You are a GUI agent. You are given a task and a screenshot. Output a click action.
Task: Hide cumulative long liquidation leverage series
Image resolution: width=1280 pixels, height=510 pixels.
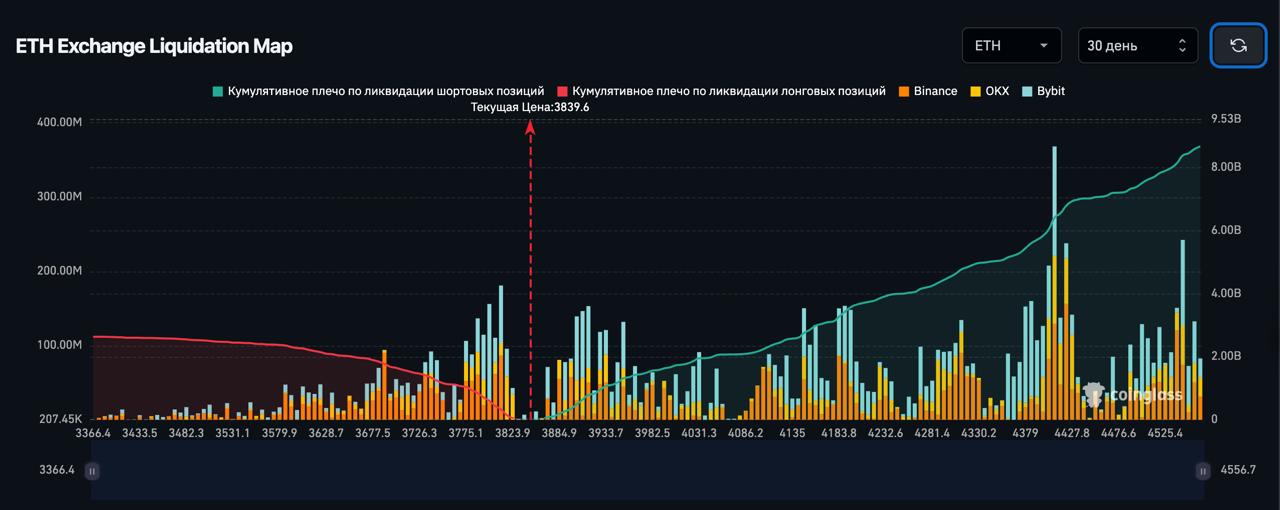pos(721,91)
